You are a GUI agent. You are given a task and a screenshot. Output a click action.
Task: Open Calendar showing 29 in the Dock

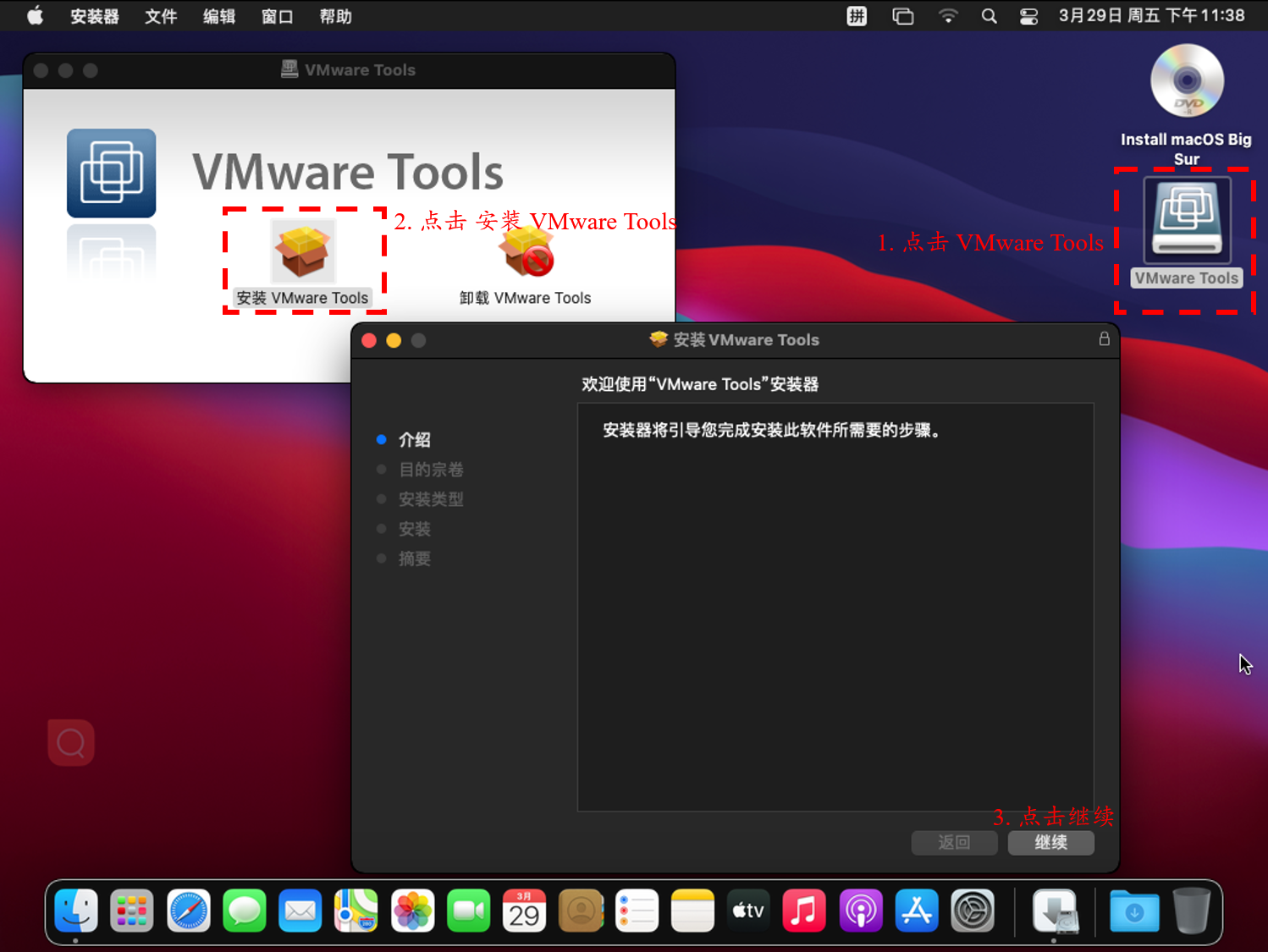point(524,911)
